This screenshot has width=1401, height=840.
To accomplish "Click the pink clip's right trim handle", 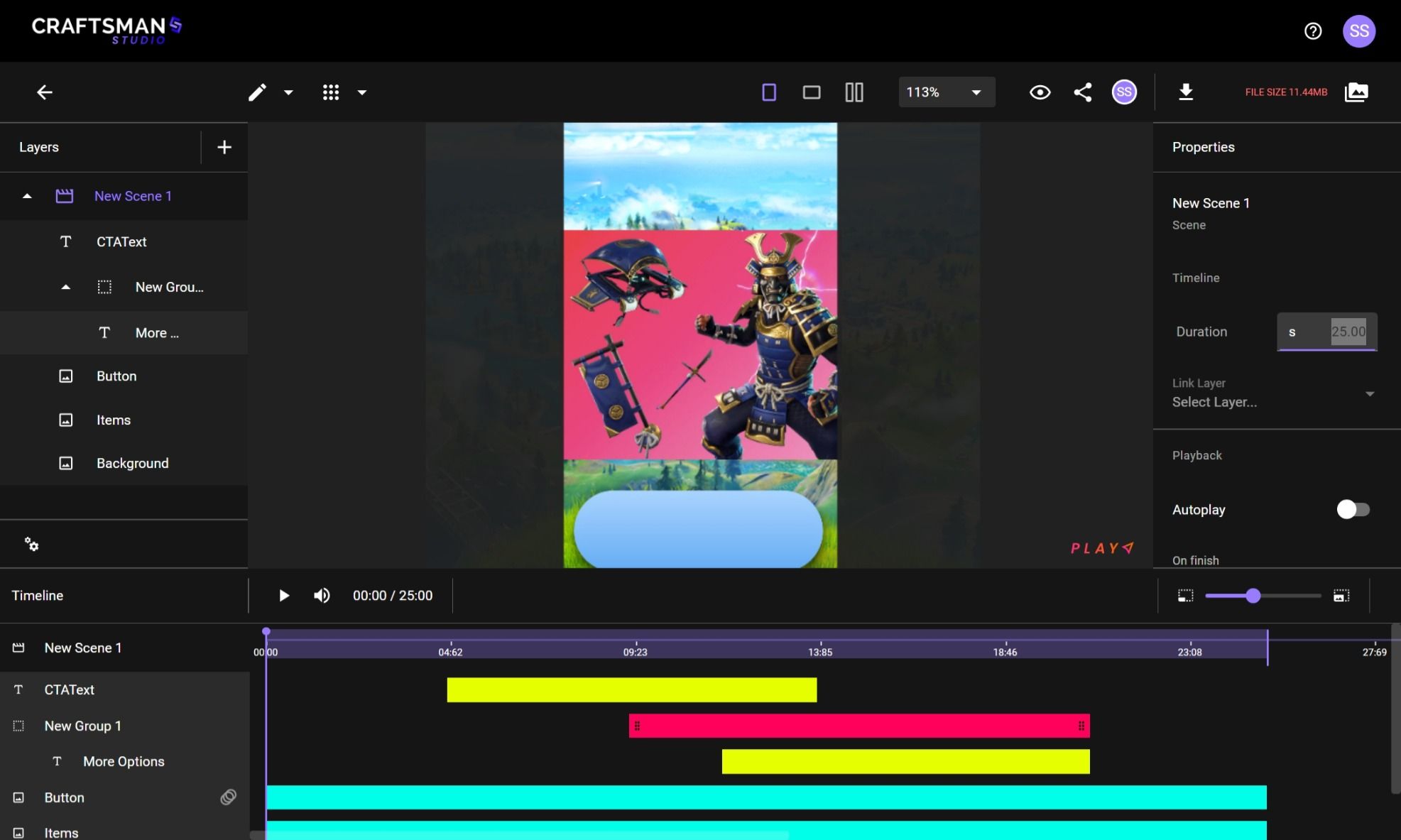I will click(x=1081, y=726).
